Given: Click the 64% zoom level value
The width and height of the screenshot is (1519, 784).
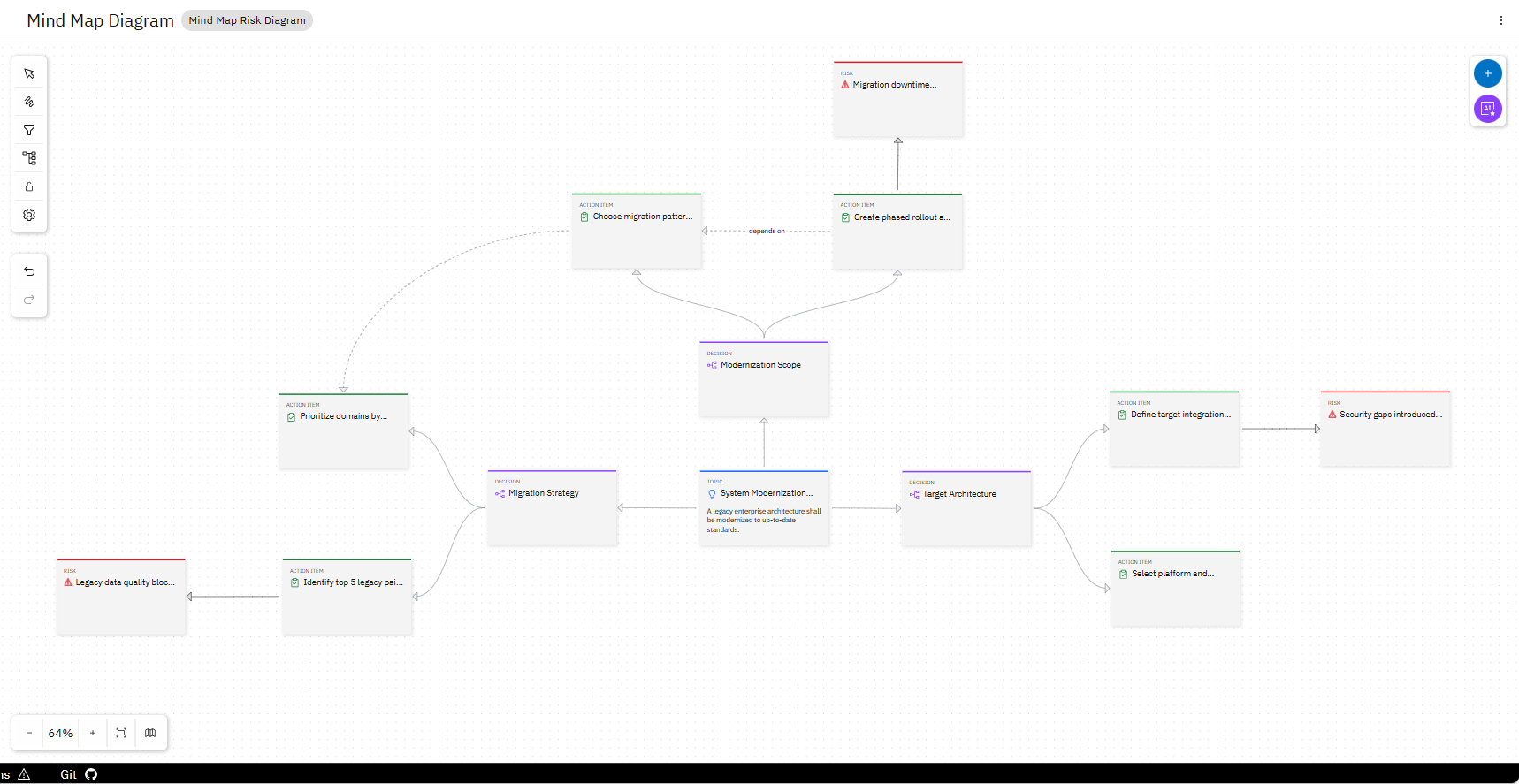Looking at the screenshot, I should (x=60, y=734).
